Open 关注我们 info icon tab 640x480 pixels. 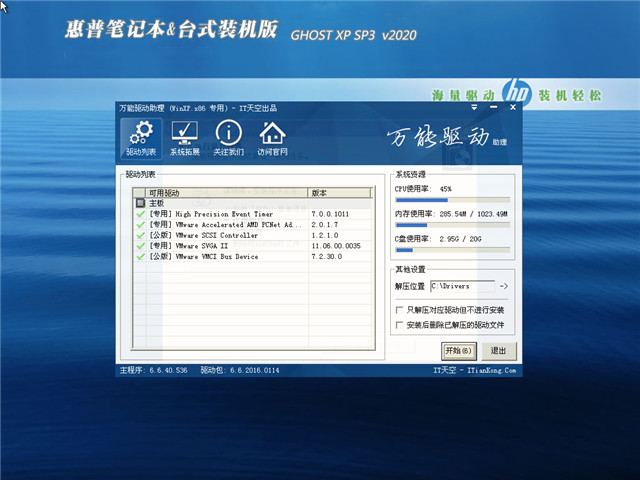(229, 139)
